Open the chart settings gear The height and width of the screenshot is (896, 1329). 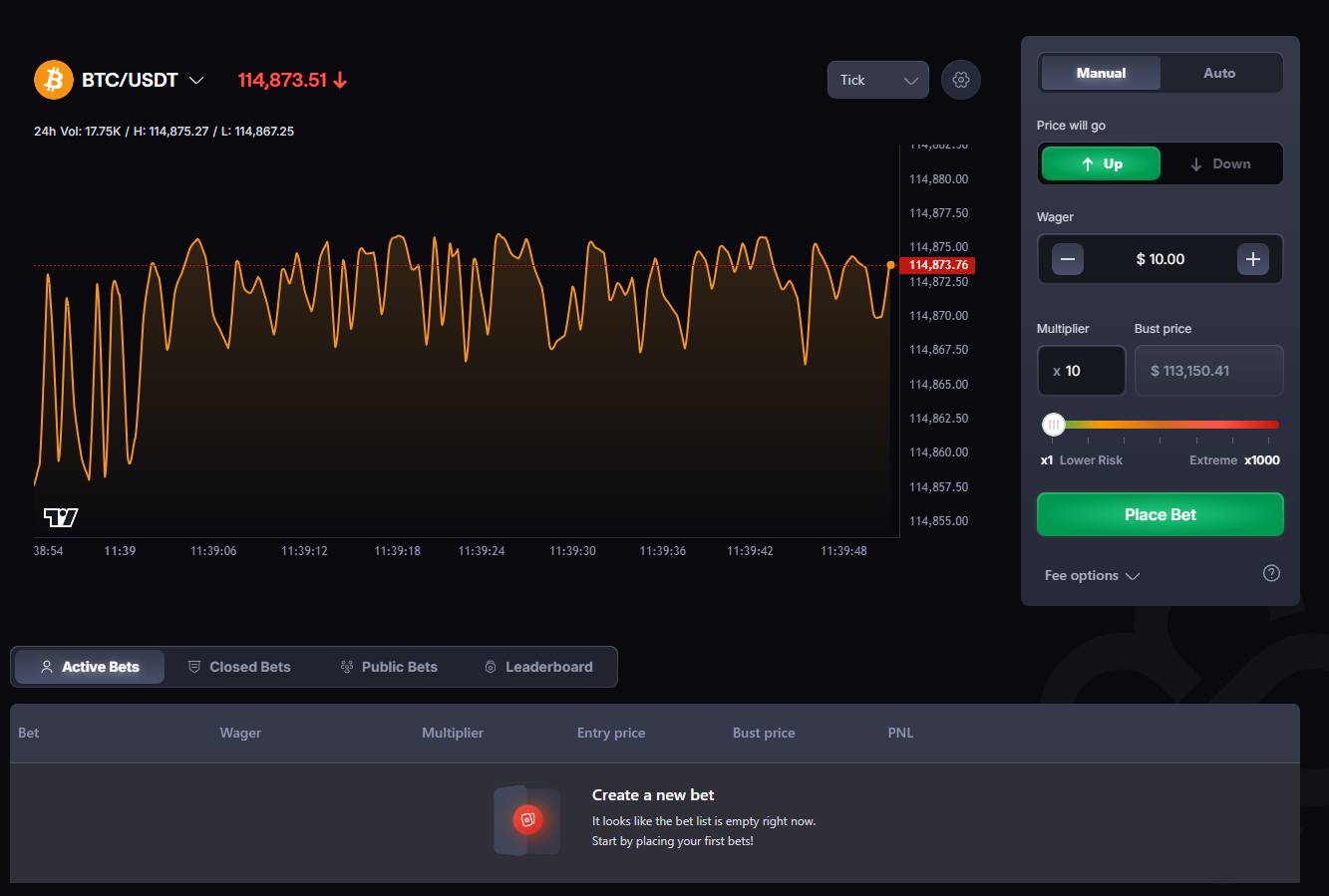pos(961,80)
